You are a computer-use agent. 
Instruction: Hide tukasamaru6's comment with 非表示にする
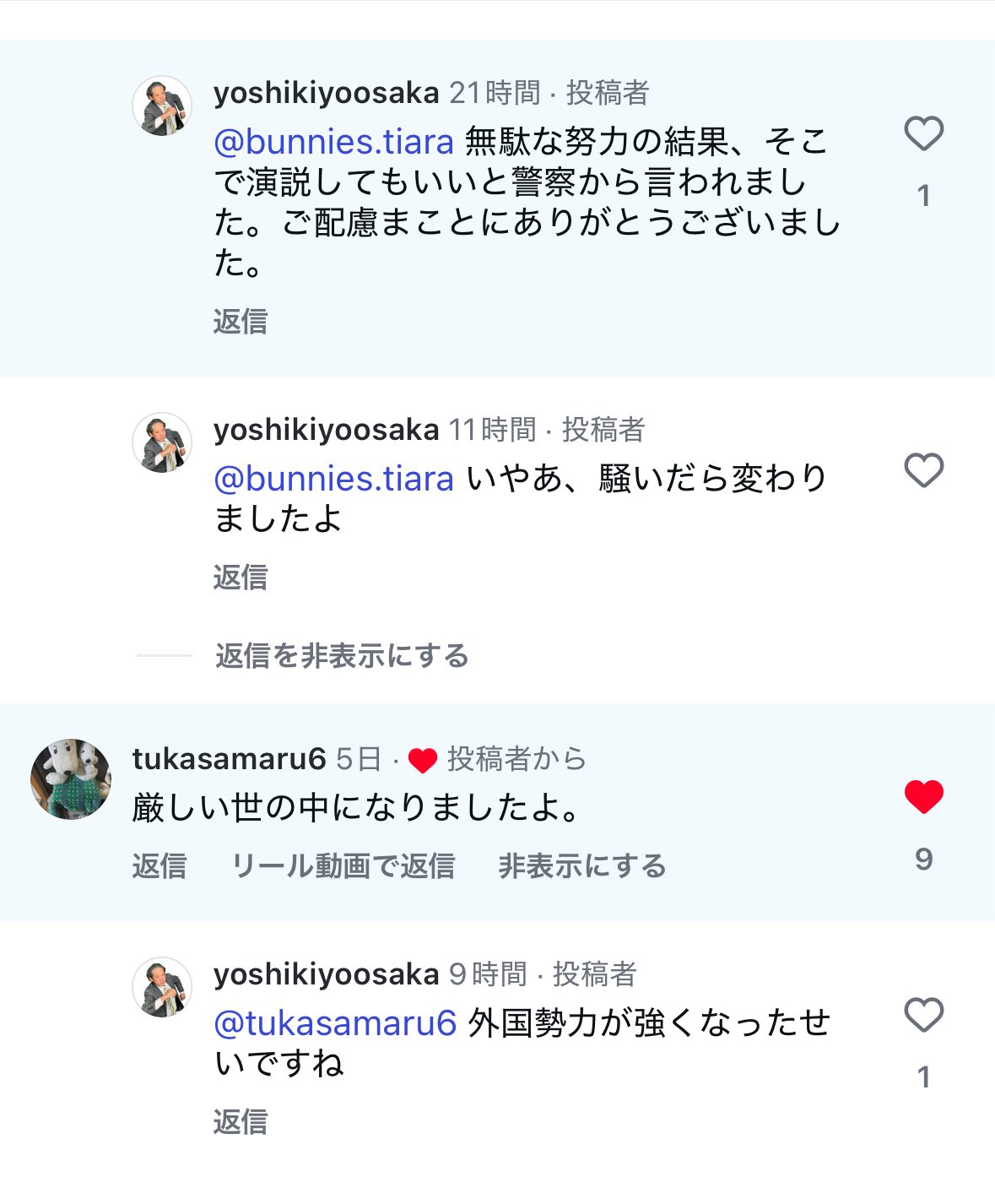582,866
